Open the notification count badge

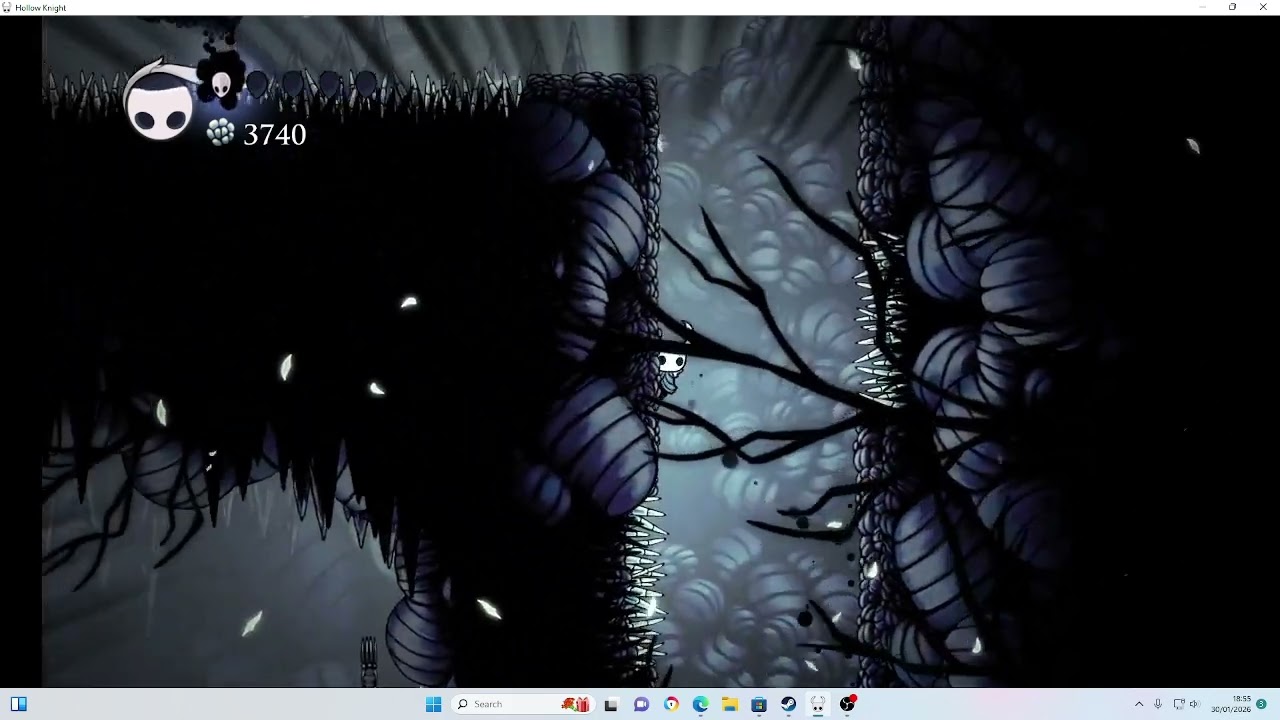[1261, 704]
